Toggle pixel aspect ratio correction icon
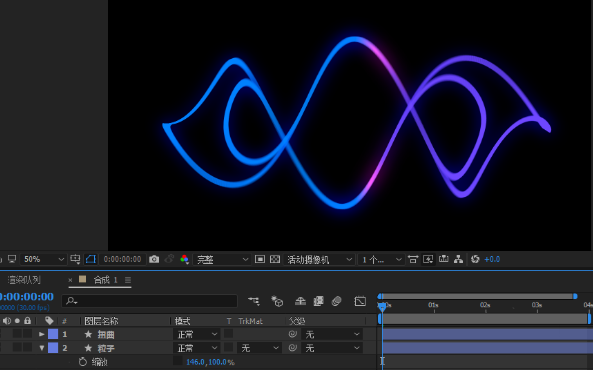Image resolution: width=593 pixels, height=370 pixels. pos(413,259)
